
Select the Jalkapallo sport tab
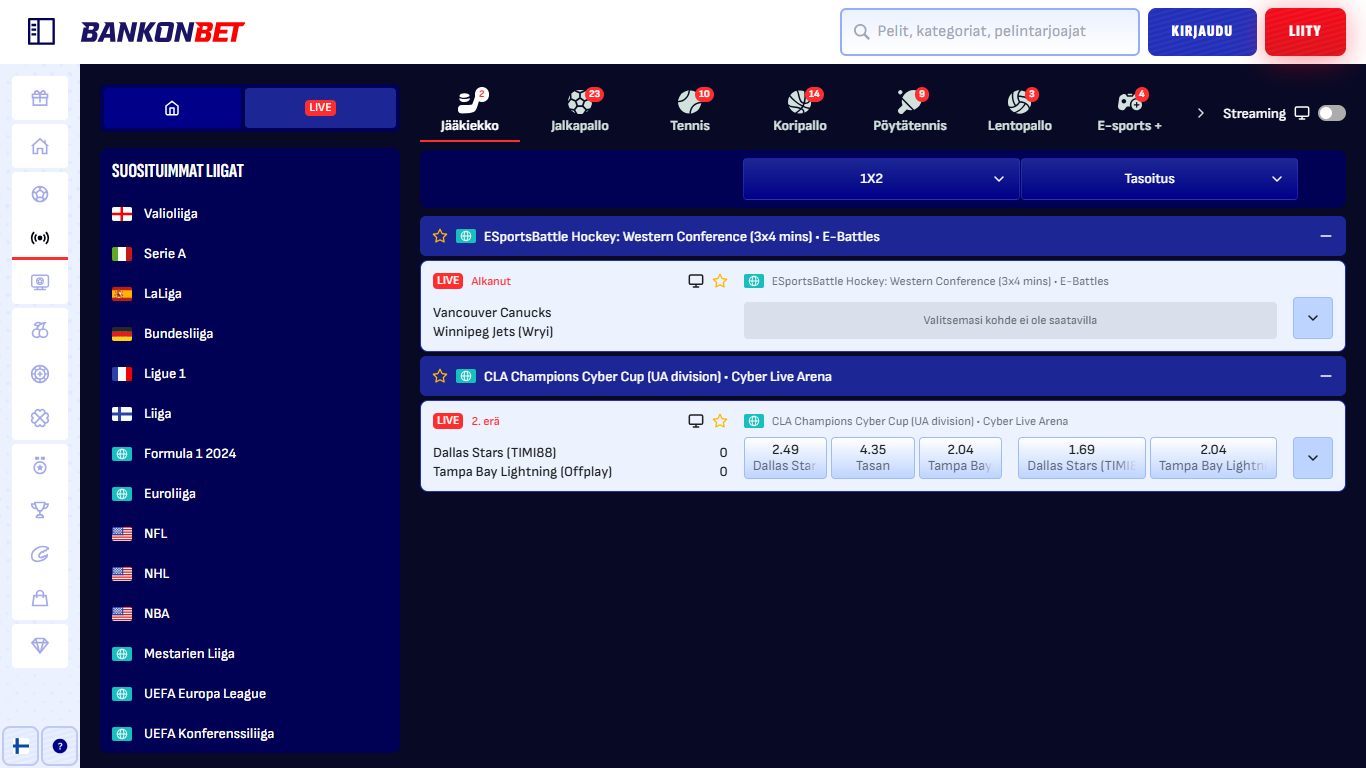[x=580, y=111]
